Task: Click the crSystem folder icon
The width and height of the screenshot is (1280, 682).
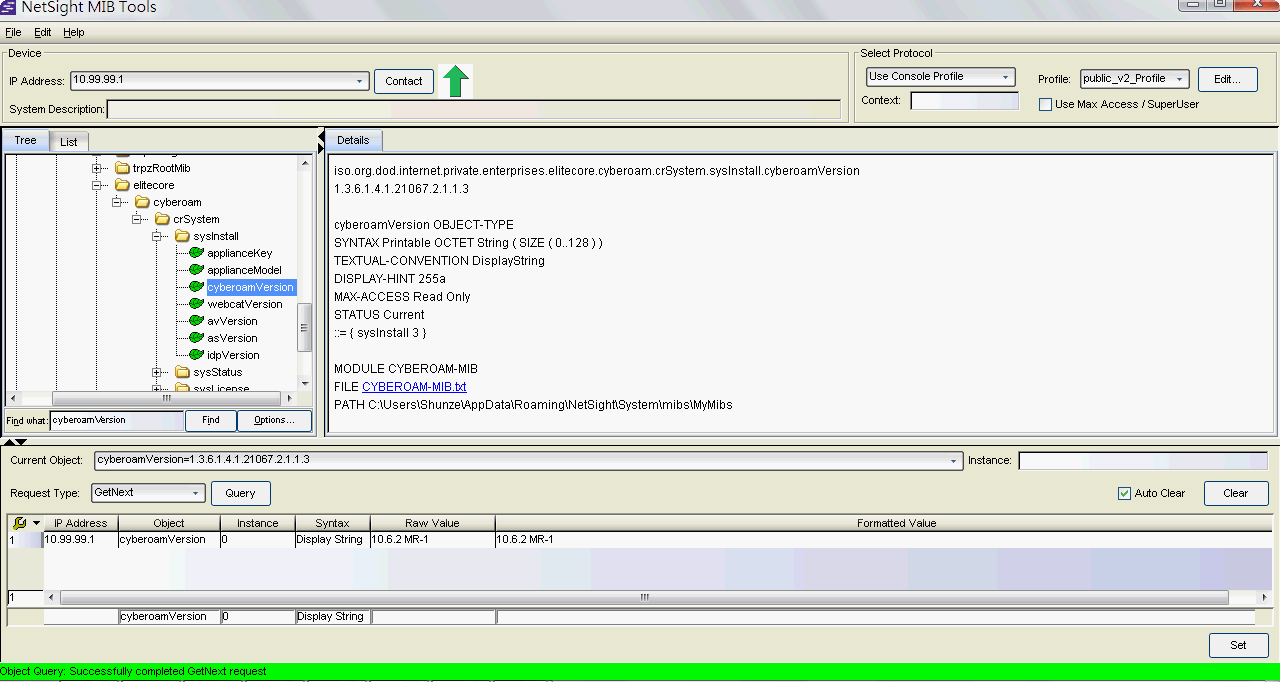Action: click(162, 219)
